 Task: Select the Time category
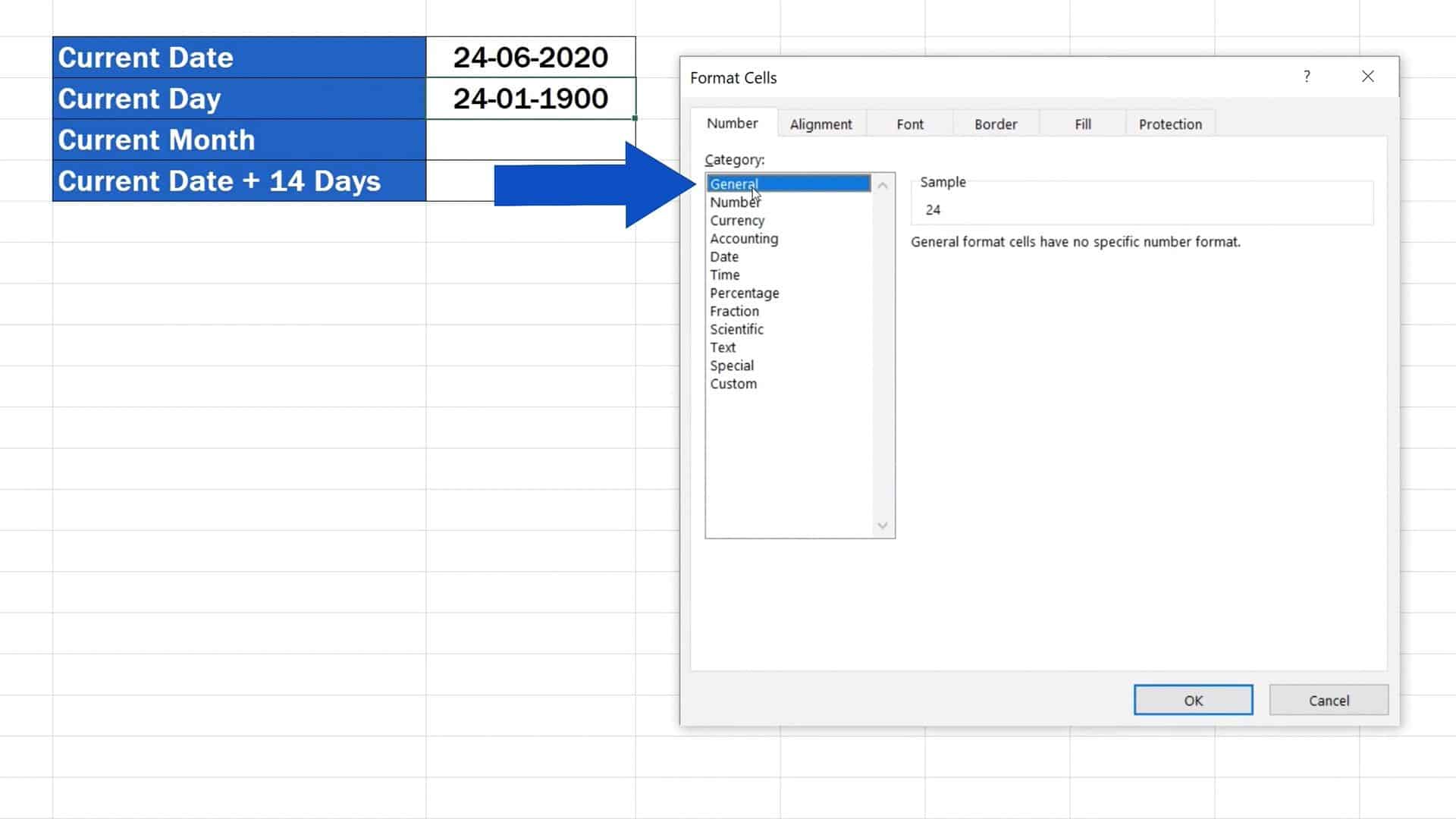tap(724, 275)
